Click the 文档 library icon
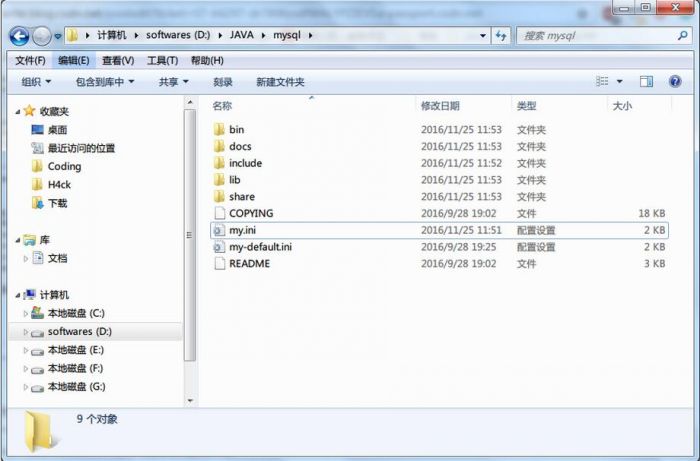Screen dimensions: 700x461 38,258
